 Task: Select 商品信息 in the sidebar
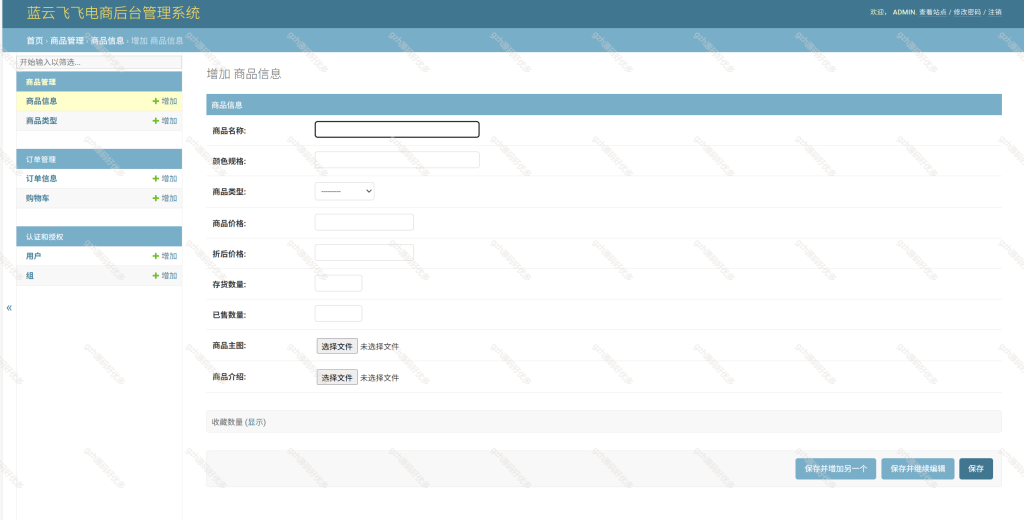[42, 101]
